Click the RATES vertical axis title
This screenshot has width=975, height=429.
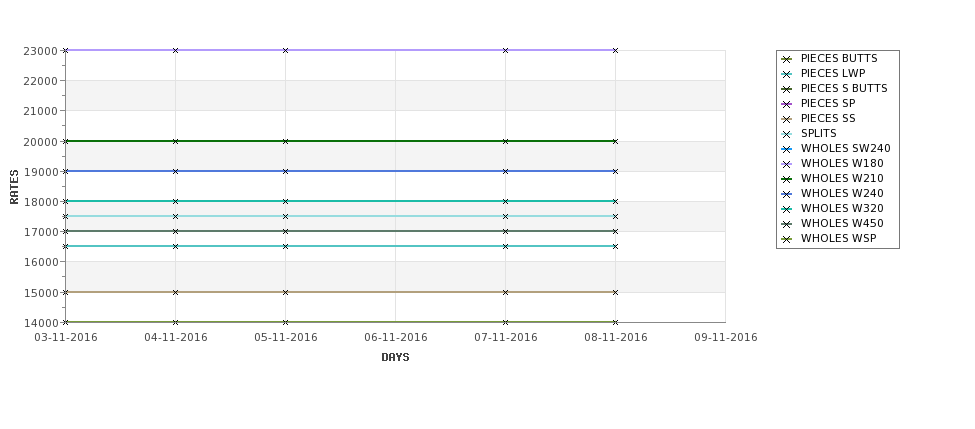(14, 187)
